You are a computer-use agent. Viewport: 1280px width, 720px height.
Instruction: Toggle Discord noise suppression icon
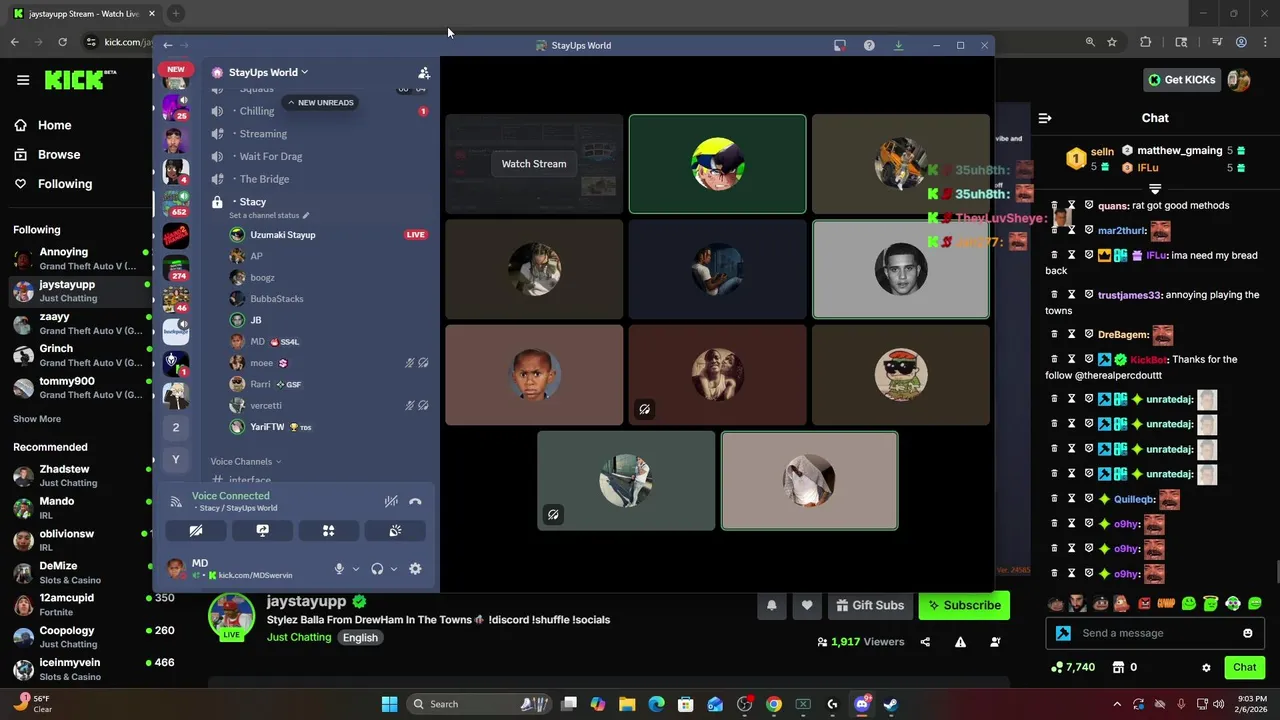pyautogui.click(x=391, y=502)
